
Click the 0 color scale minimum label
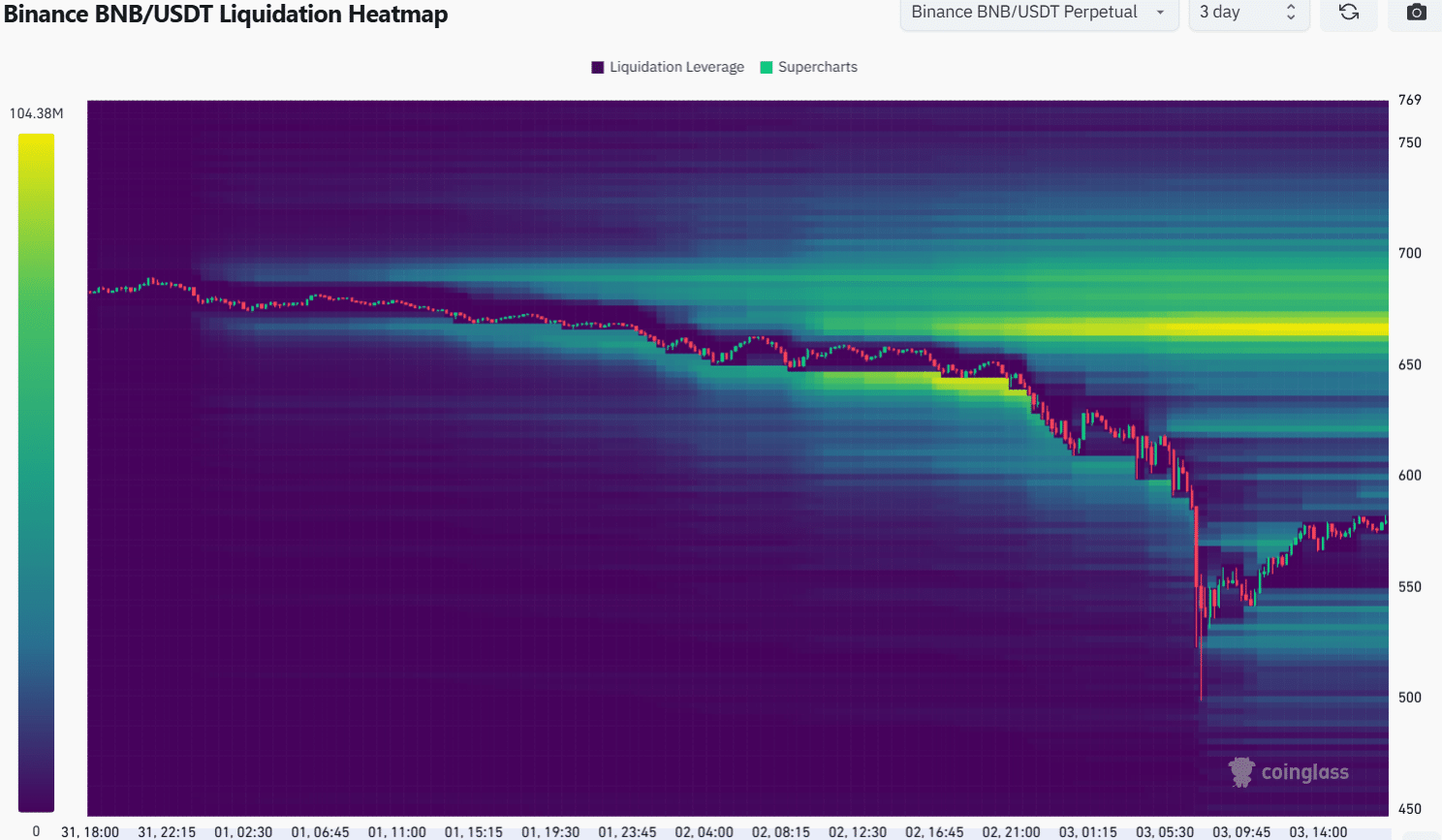click(36, 831)
